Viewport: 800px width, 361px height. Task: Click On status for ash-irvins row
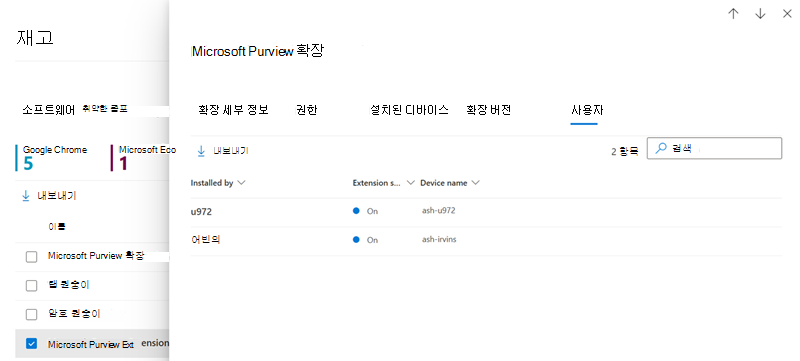(365, 240)
